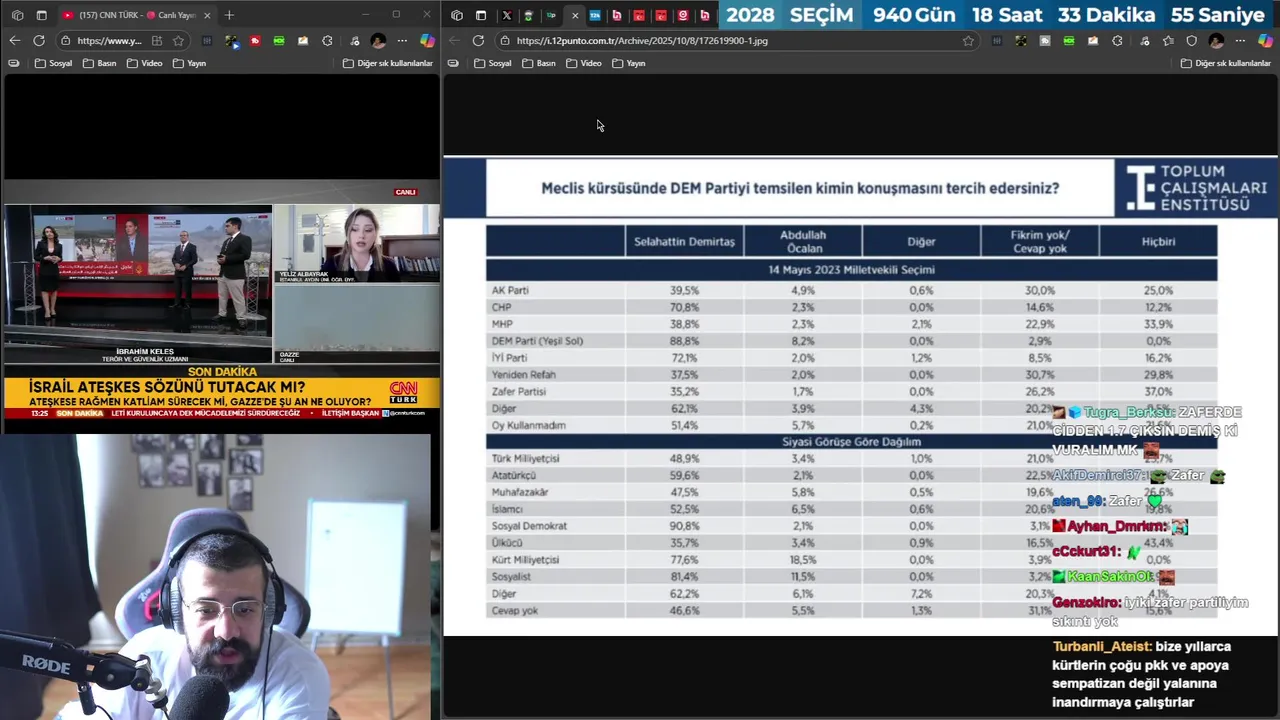Click the AK Parti row label

point(510,290)
